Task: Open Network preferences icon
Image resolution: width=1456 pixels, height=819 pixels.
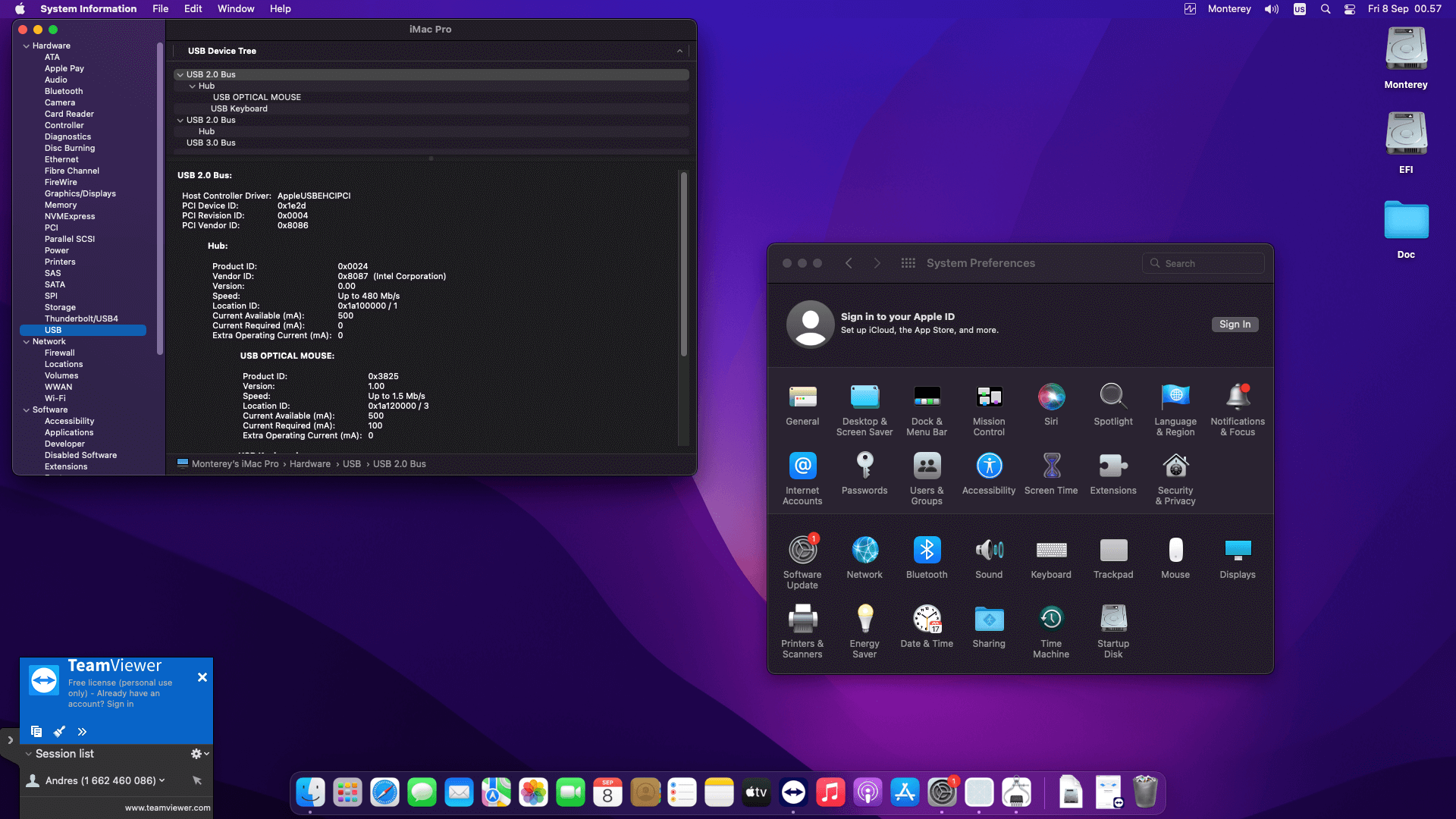Action: pos(864,550)
